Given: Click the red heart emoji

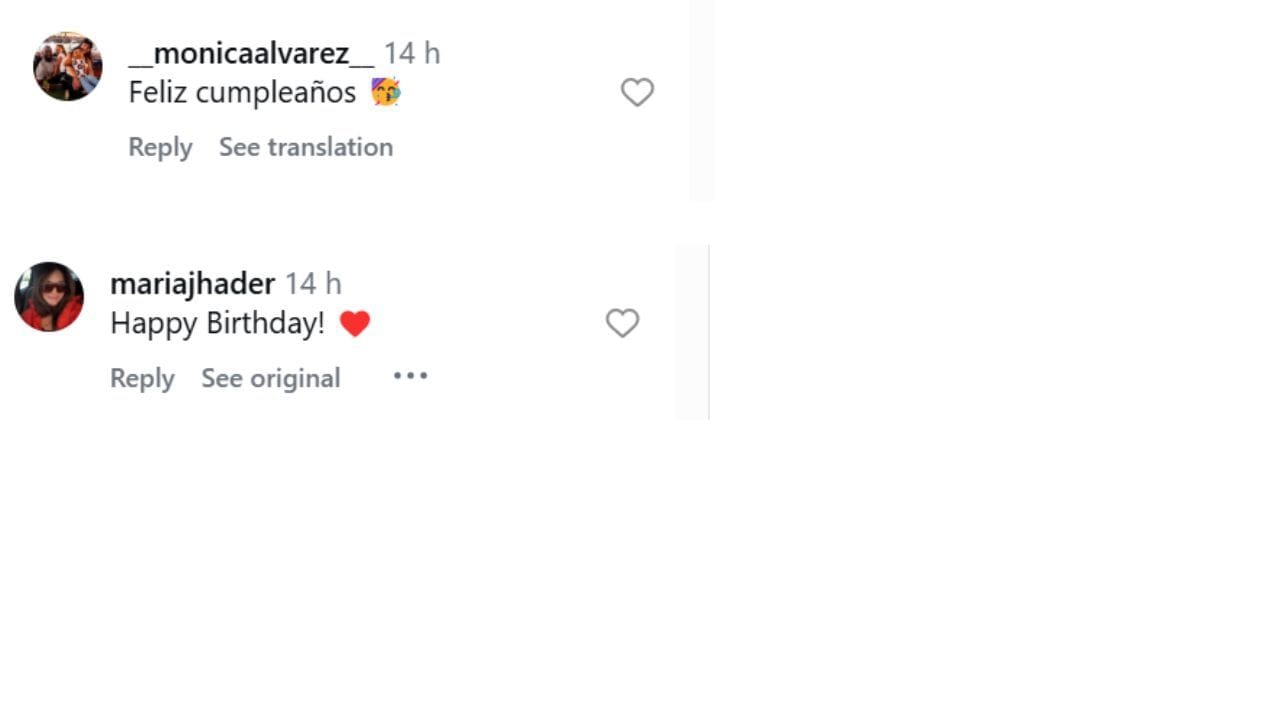Looking at the screenshot, I should click(x=355, y=324).
